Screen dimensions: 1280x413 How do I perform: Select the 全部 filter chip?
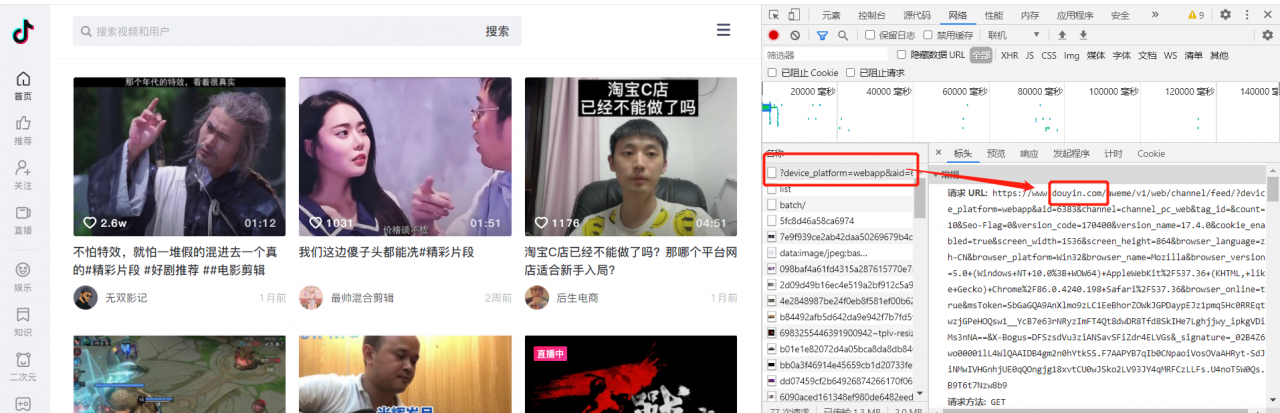click(981, 55)
